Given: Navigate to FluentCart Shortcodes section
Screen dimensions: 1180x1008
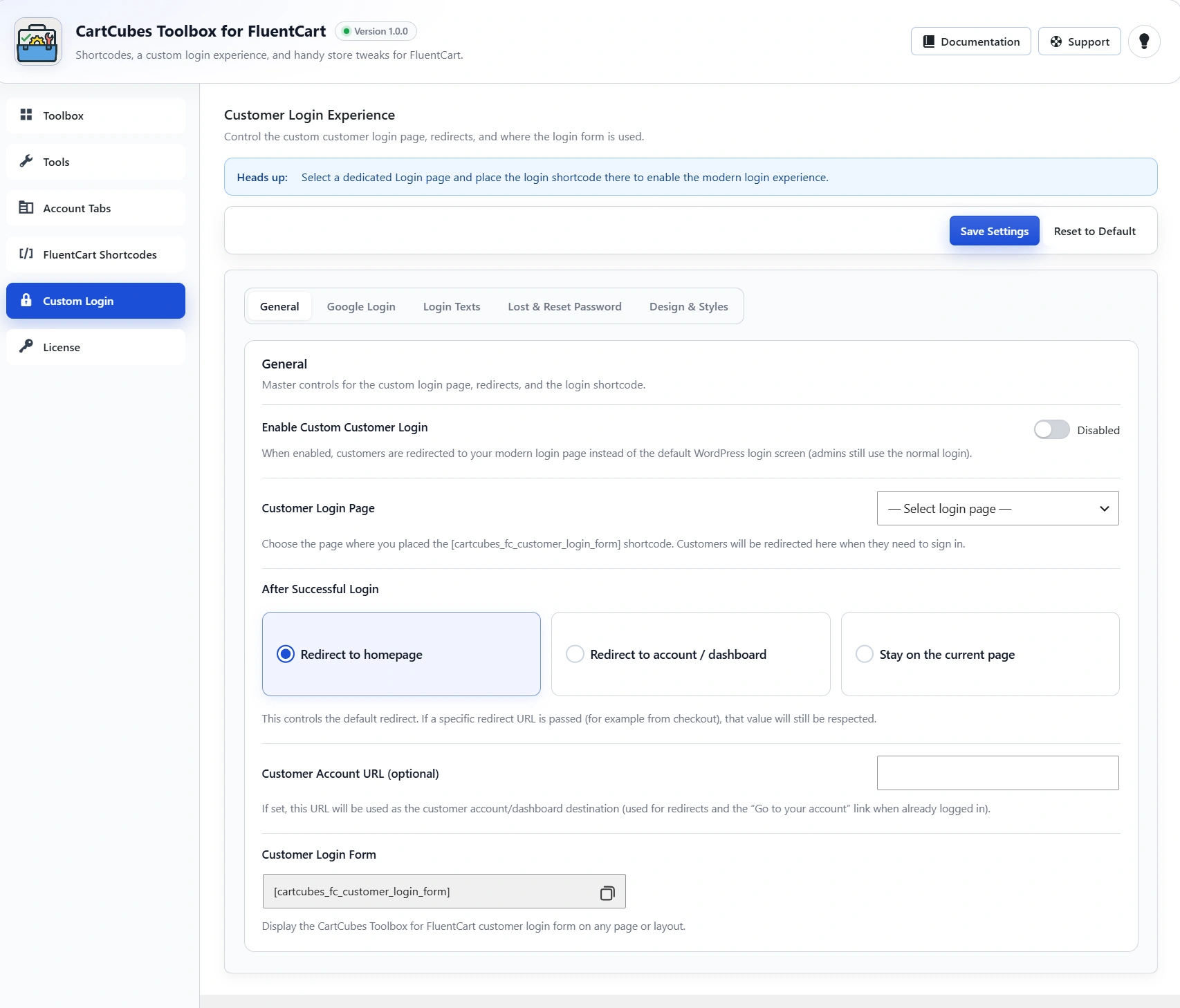Looking at the screenshot, I should pos(96,254).
